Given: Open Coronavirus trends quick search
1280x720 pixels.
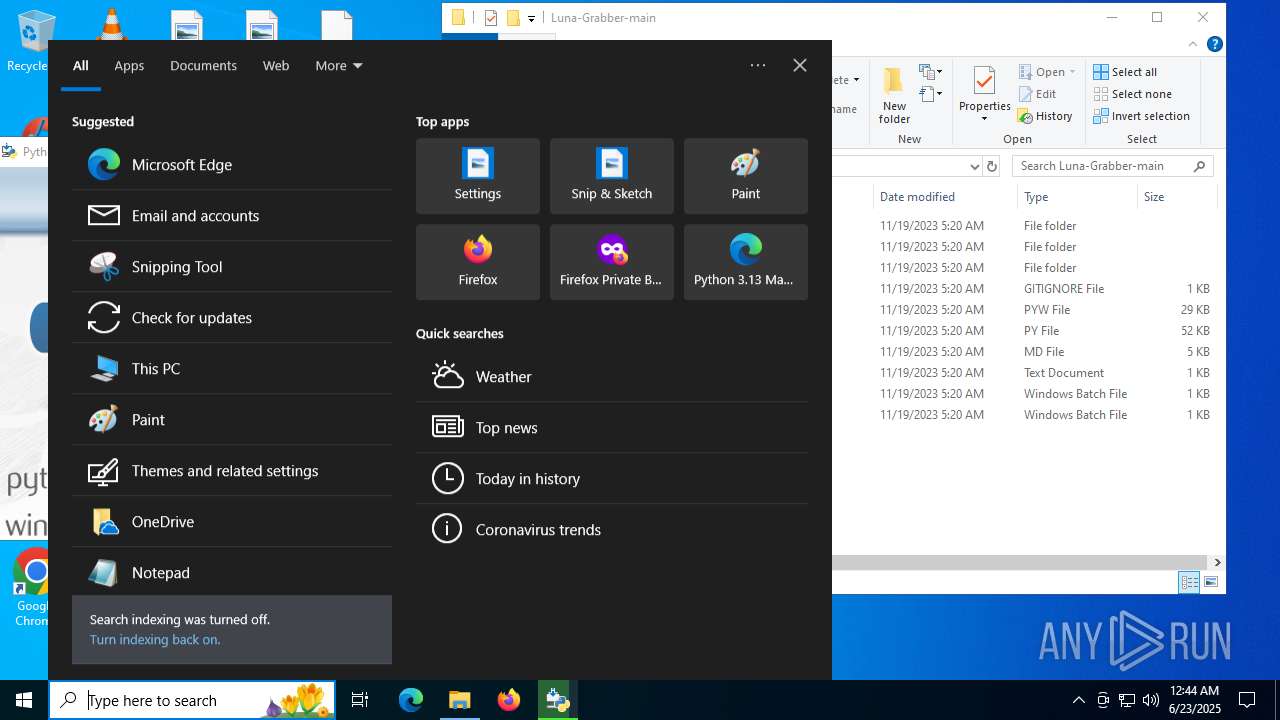Looking at the screenshot, I should (x=612, y=530).
